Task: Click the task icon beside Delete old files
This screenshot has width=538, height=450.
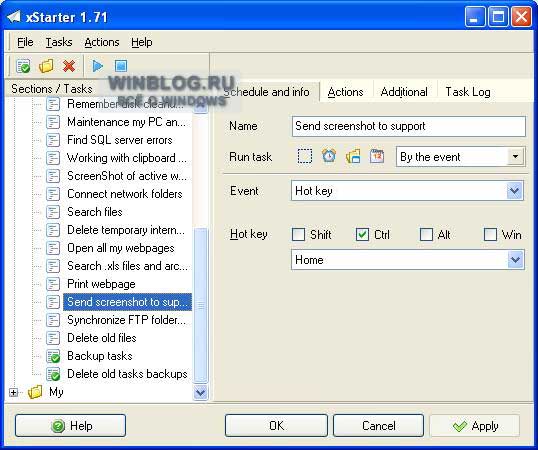Action: (x=53, y=338)
